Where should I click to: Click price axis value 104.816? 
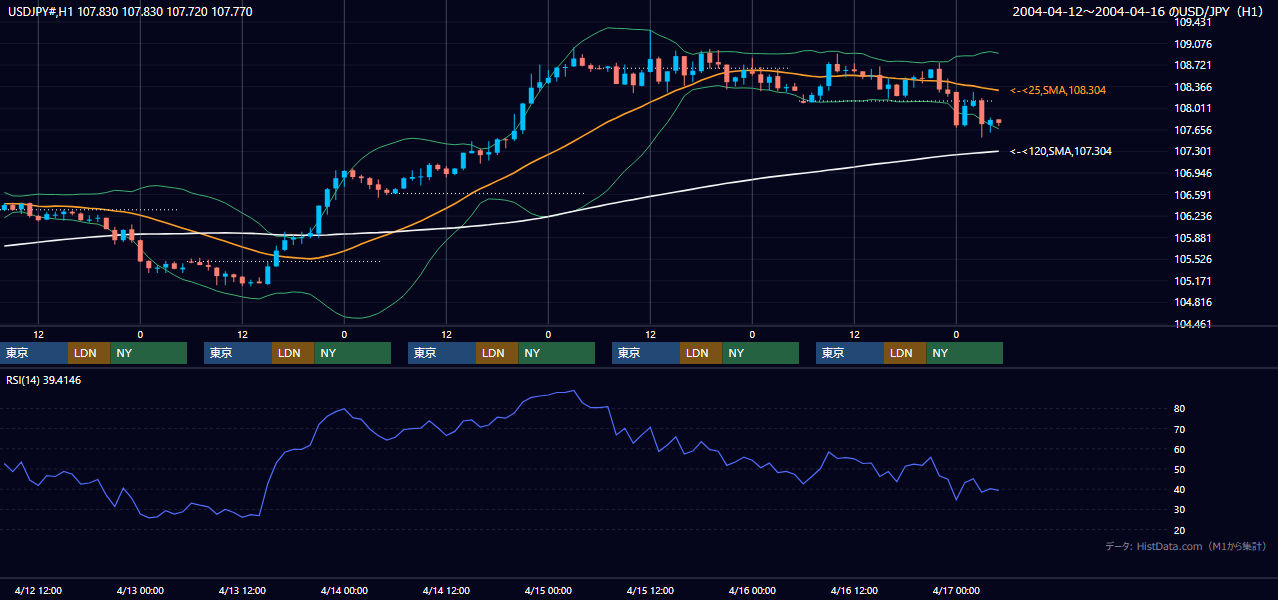pyautogui.click(x=1193, y=302)
